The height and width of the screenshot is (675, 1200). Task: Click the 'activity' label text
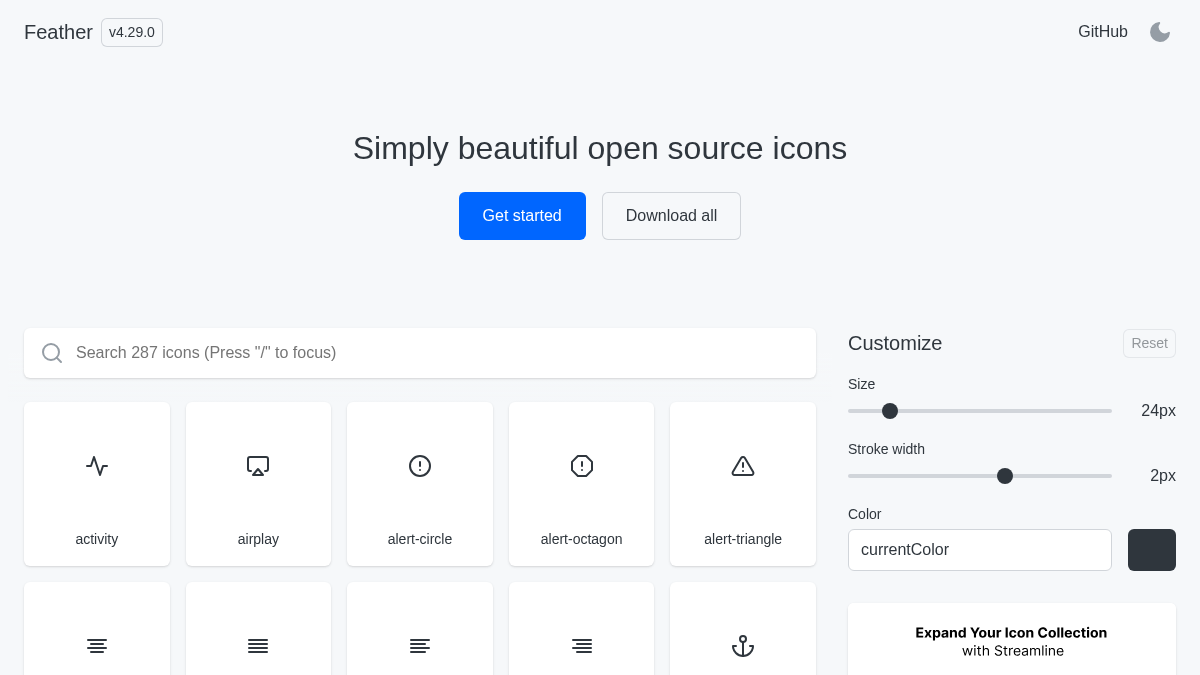97,539
